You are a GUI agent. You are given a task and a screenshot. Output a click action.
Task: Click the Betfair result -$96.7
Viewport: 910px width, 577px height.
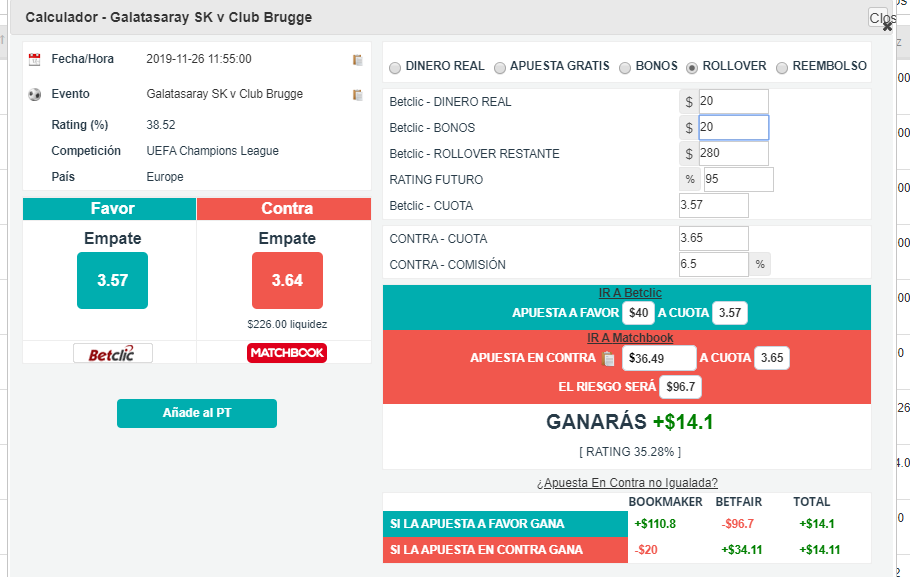click(738, 524)
